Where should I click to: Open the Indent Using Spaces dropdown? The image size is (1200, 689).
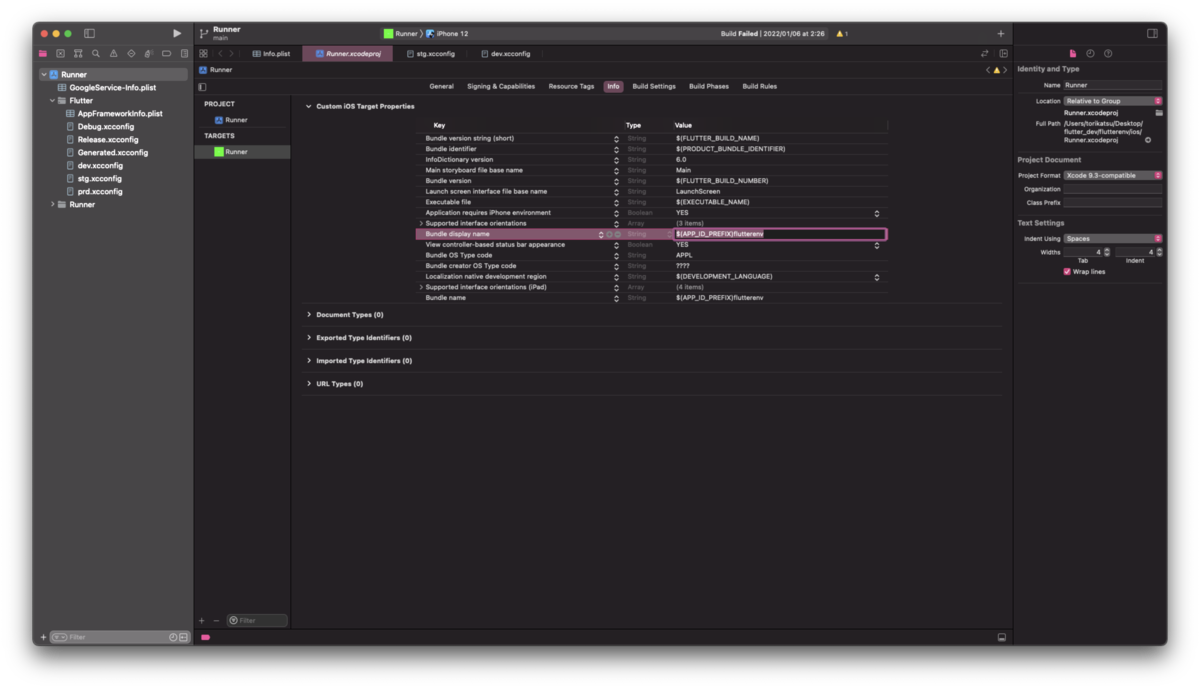click(x=1113, y=239)
